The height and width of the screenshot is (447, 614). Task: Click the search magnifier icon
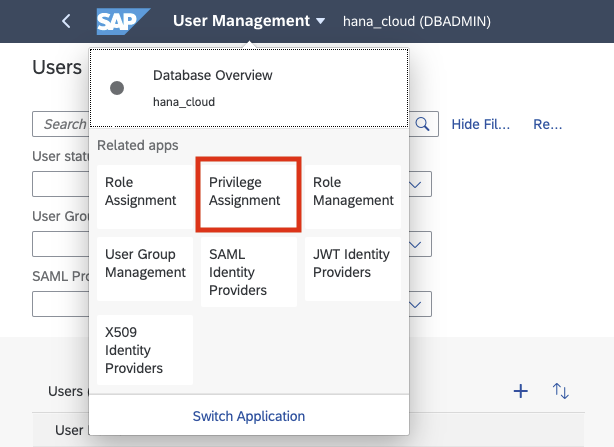423,124
